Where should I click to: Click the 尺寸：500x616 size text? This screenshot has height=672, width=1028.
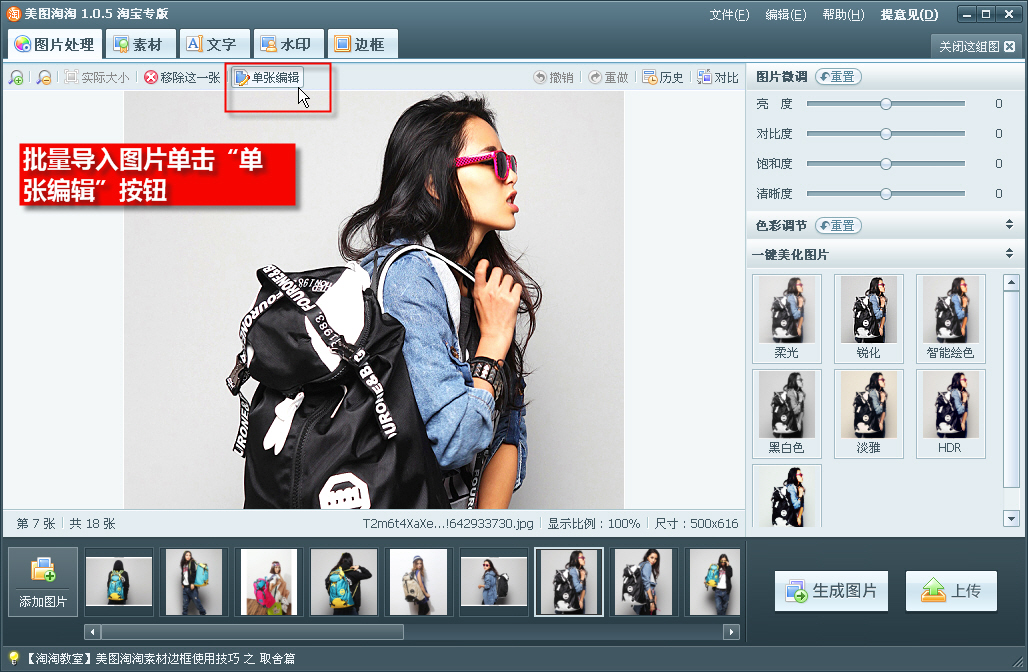696,523
